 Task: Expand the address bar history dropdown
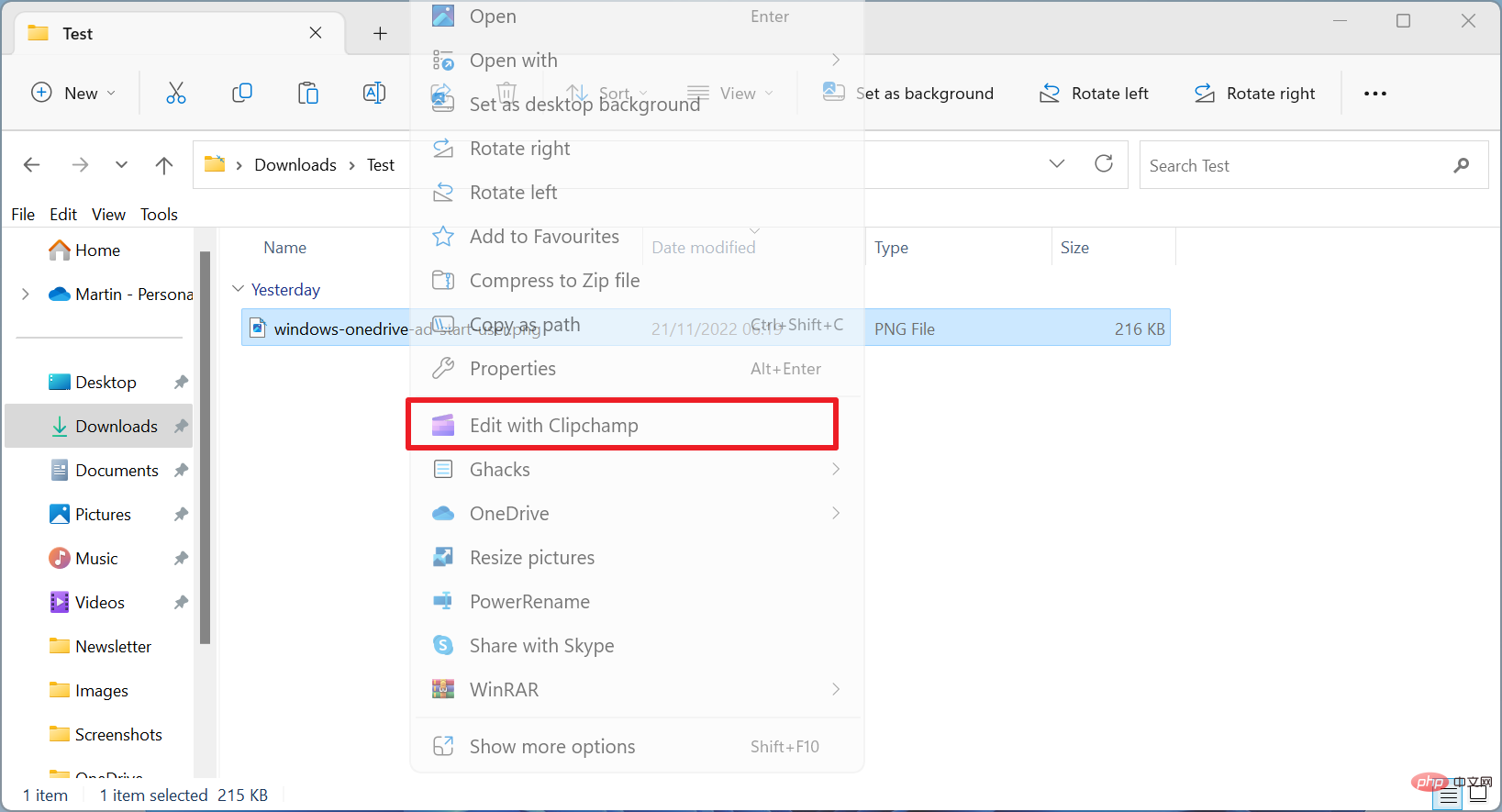[1057, 163]
